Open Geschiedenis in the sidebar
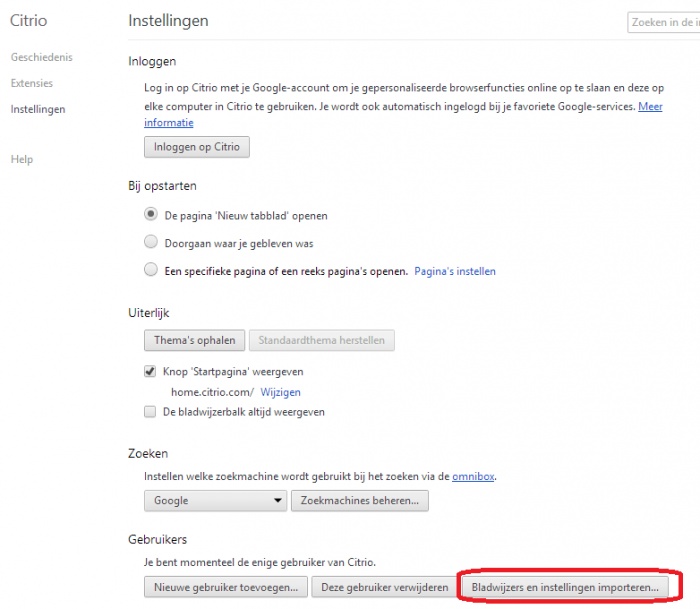The image size is (700, 609). pyautogui.click(x=42, y=57)
